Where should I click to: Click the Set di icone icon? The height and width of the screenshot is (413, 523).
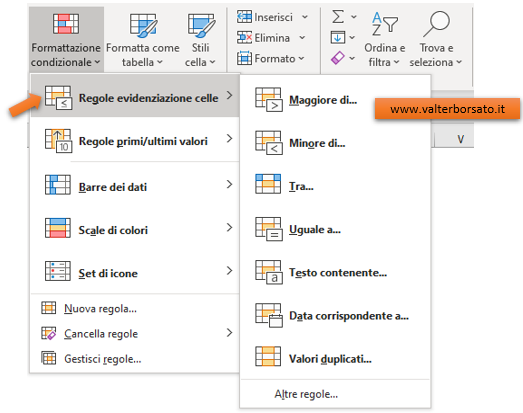coord(58,271)
